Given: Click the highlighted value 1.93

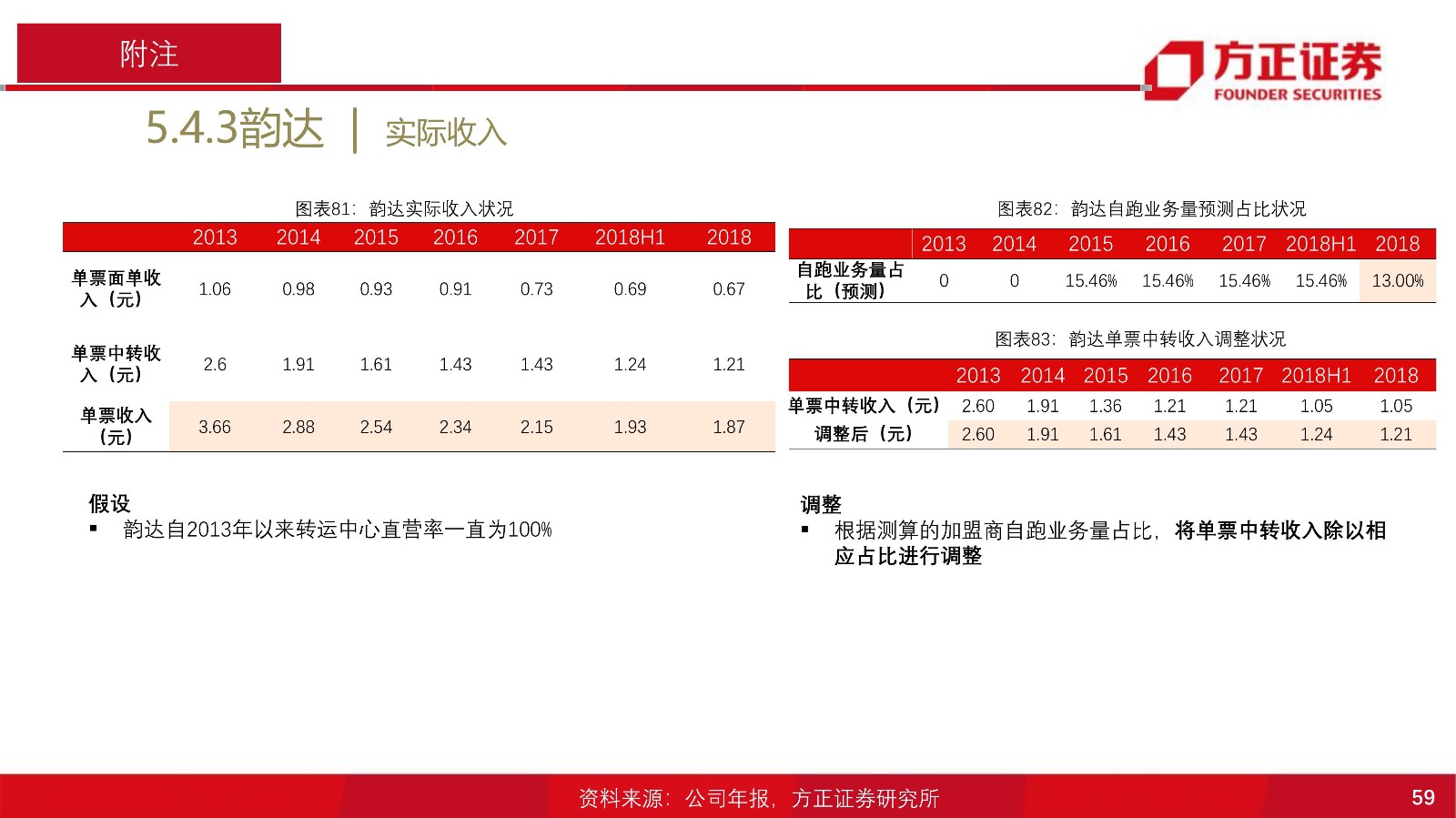Looking at the screenshot, I should point(630,427).
